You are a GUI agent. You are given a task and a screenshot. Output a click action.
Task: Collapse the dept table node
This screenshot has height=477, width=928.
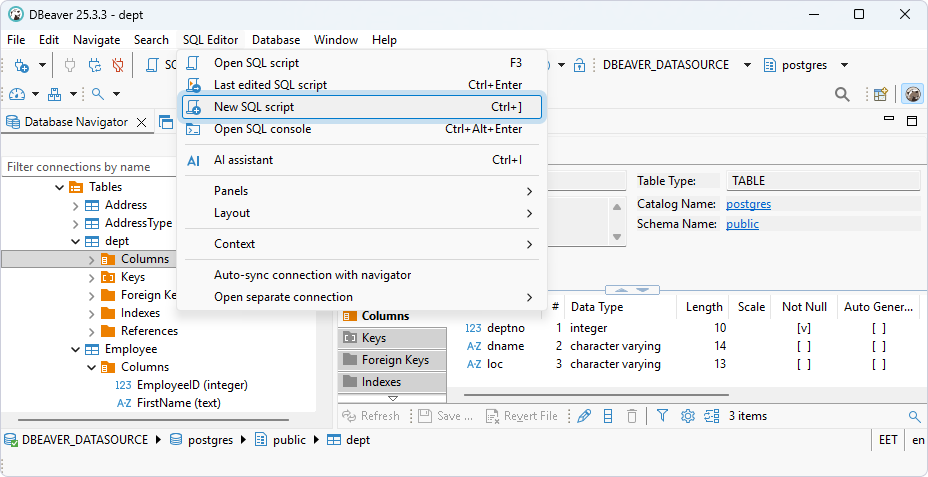point(75,241)
